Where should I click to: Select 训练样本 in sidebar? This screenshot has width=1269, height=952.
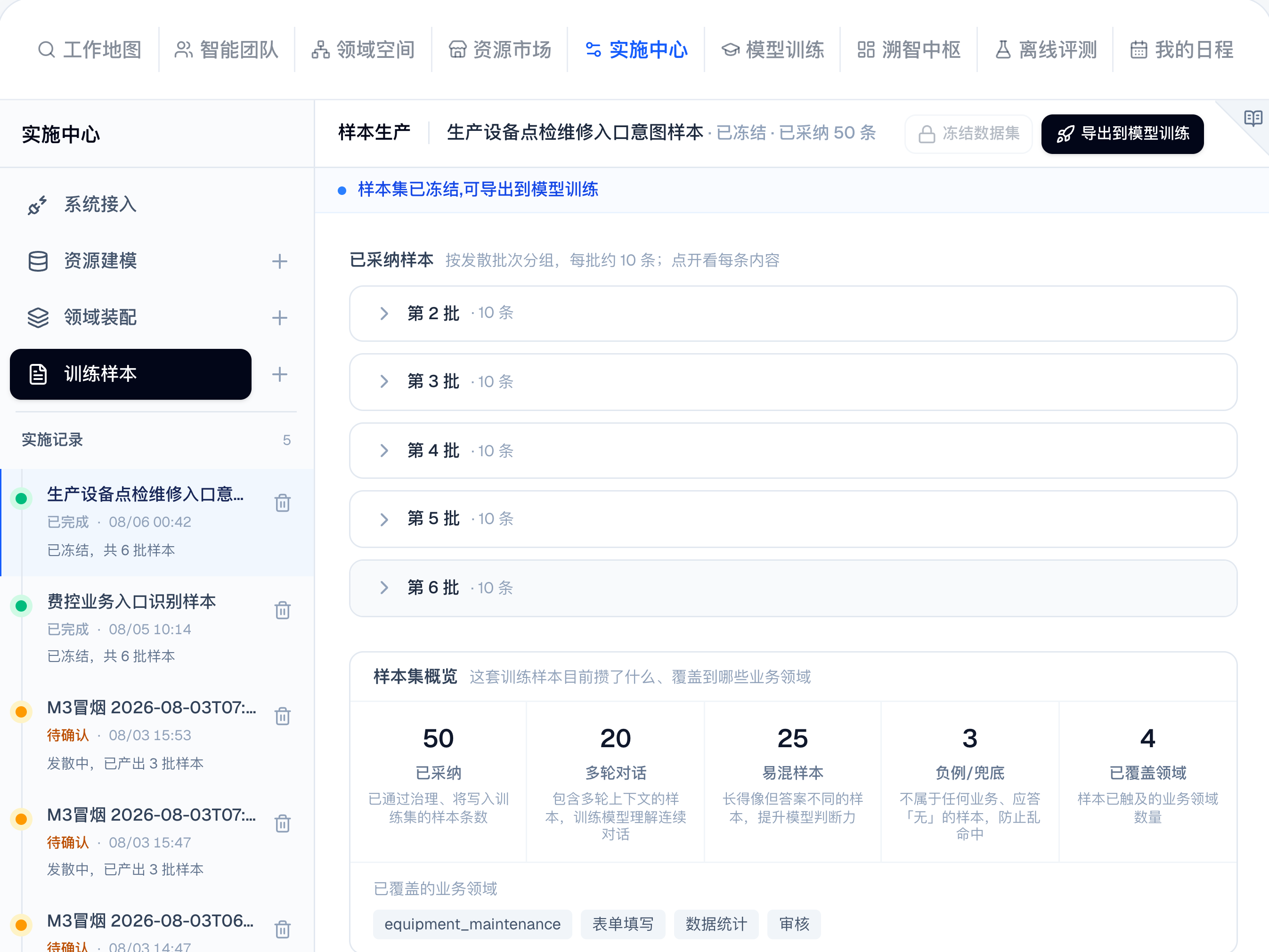[131, 374]
